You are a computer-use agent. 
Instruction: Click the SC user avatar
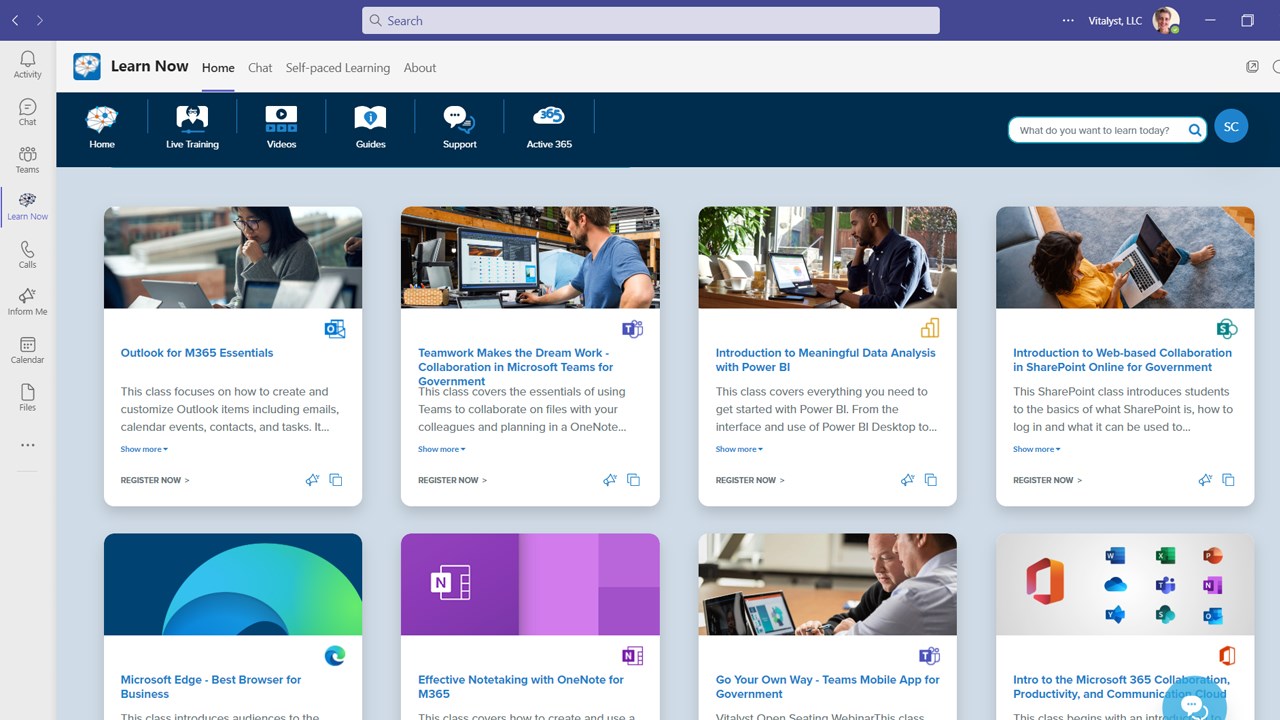coord(1231,127)
